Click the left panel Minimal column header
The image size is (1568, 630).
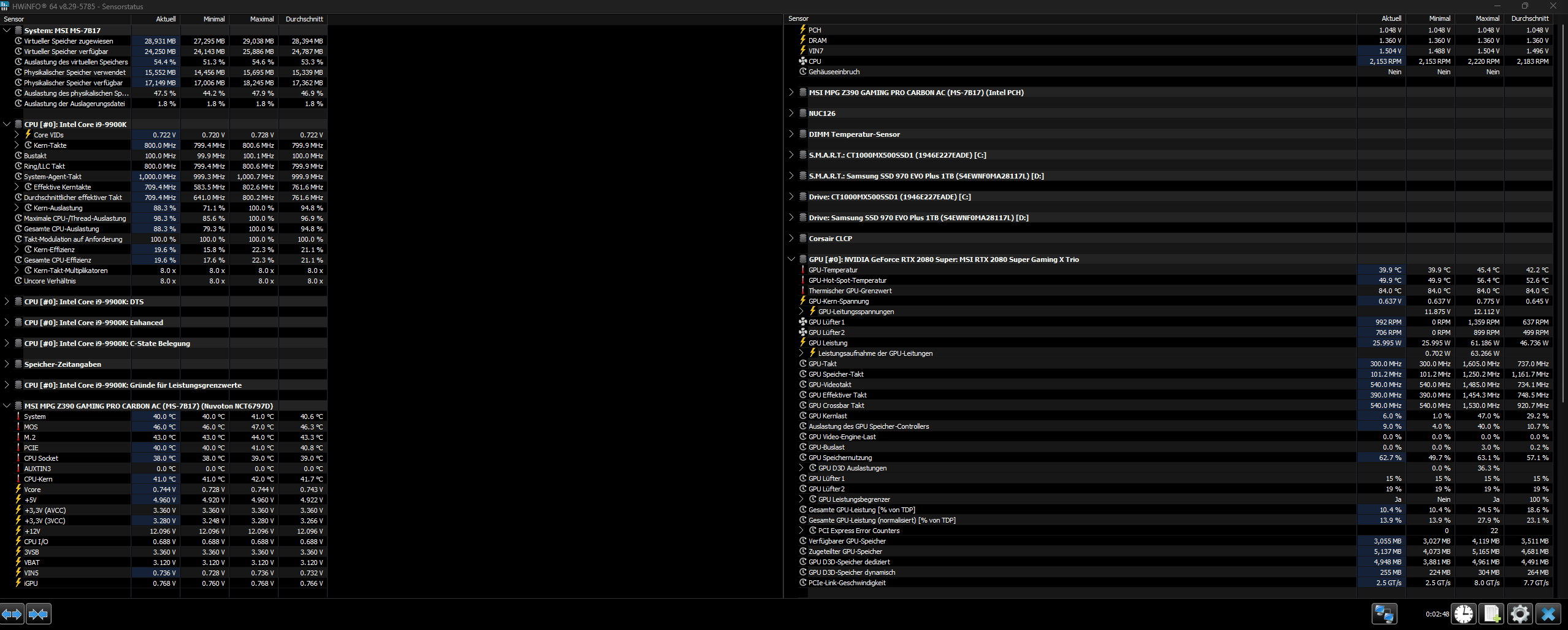tap(205, 19)
